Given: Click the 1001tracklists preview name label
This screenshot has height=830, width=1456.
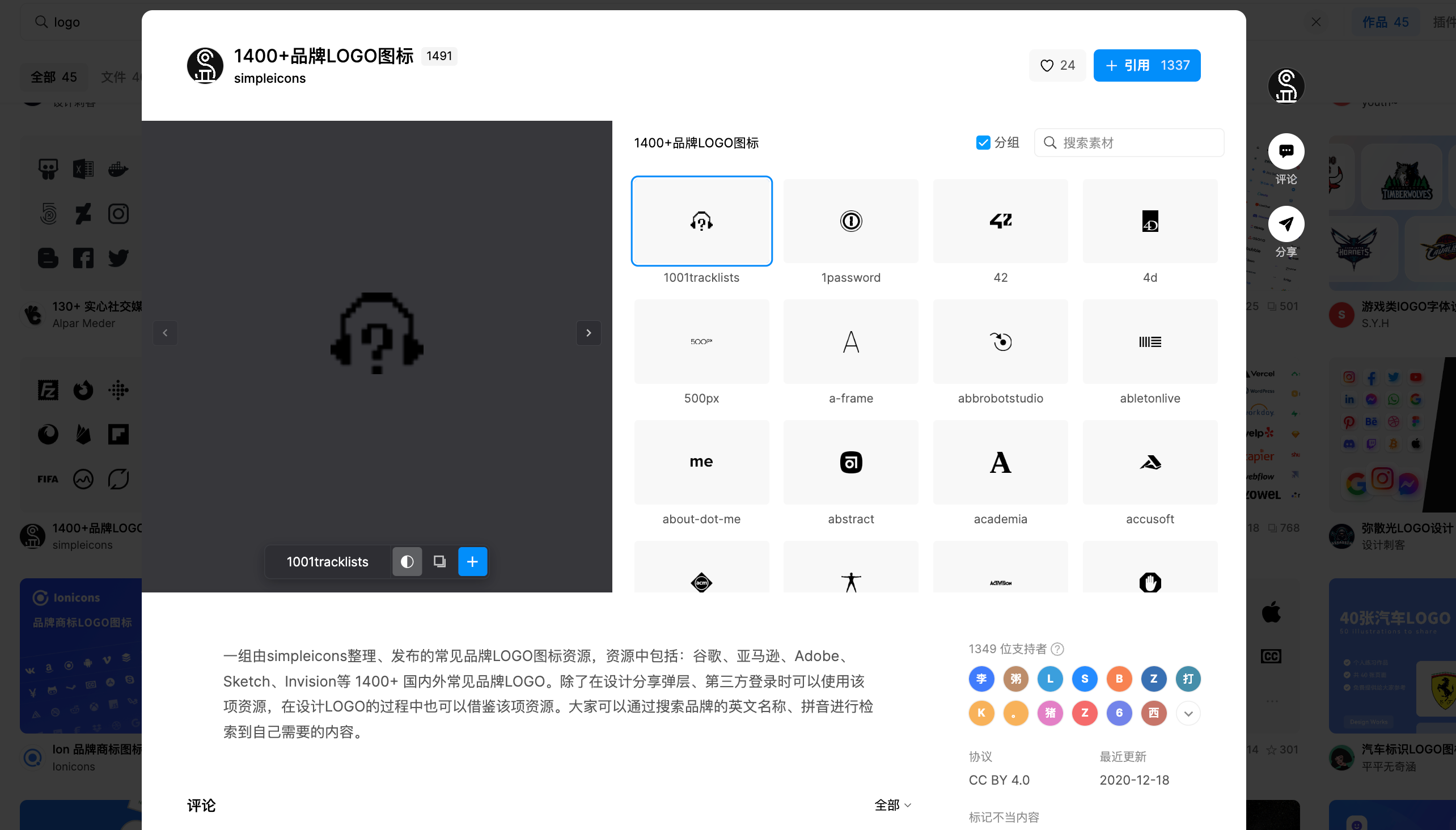Looking at the screenshot, I should (327, 561).
